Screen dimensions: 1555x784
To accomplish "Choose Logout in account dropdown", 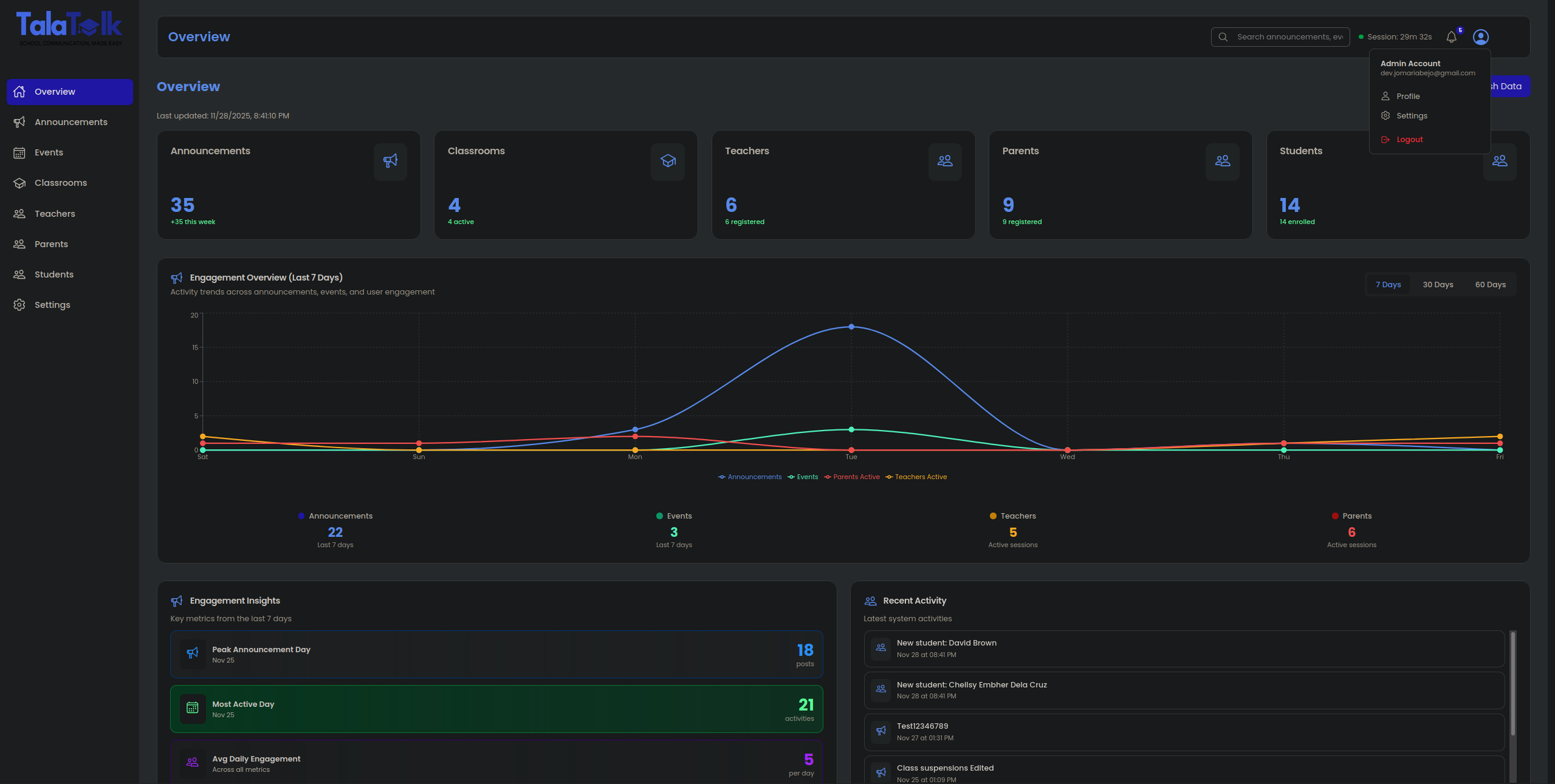I will point(1409,140).
